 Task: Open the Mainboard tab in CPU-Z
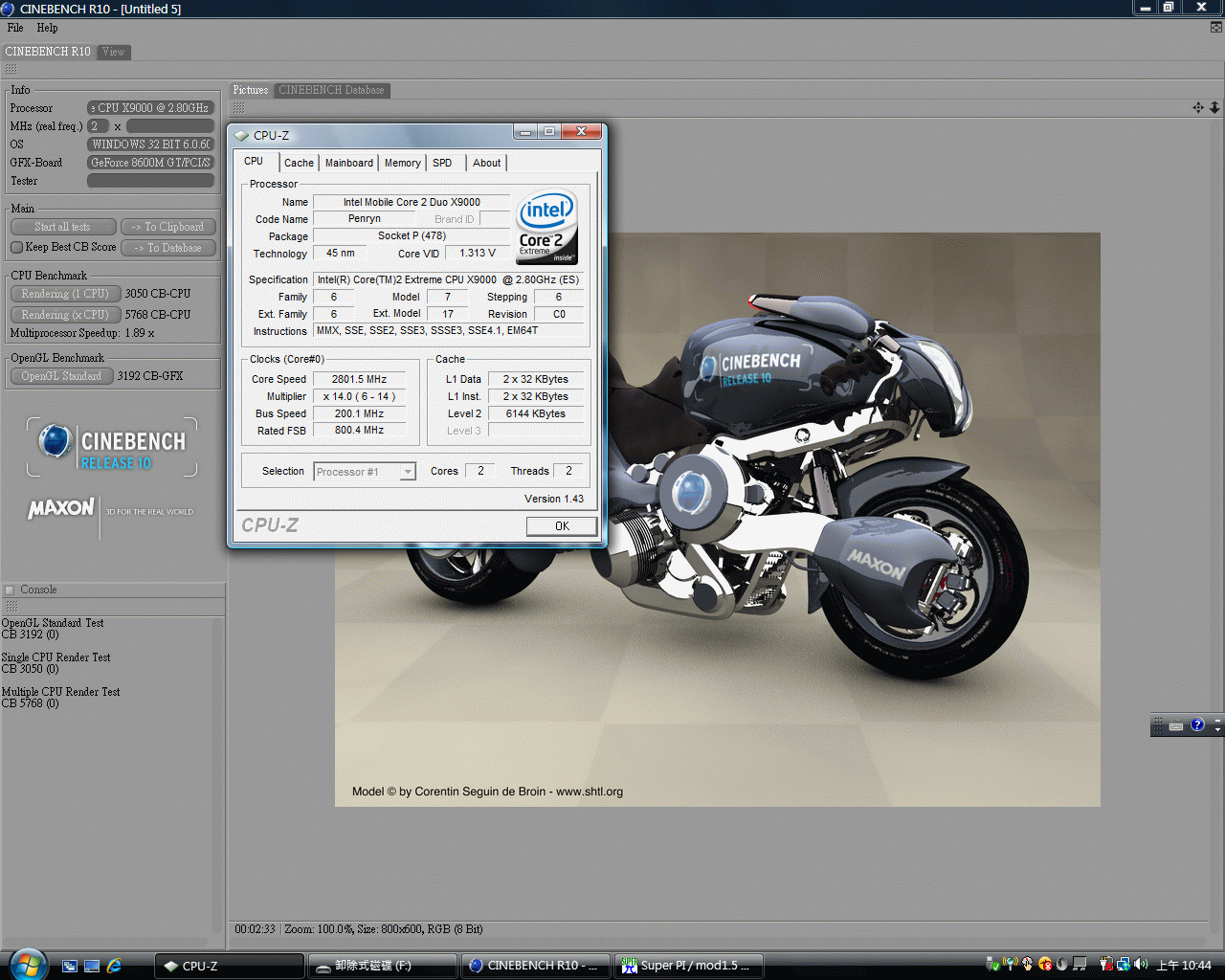point(349,163)
